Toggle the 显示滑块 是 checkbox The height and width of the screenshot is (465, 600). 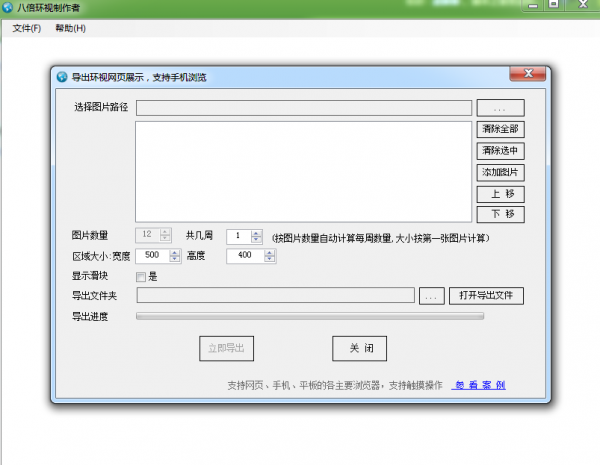(141, 277)
